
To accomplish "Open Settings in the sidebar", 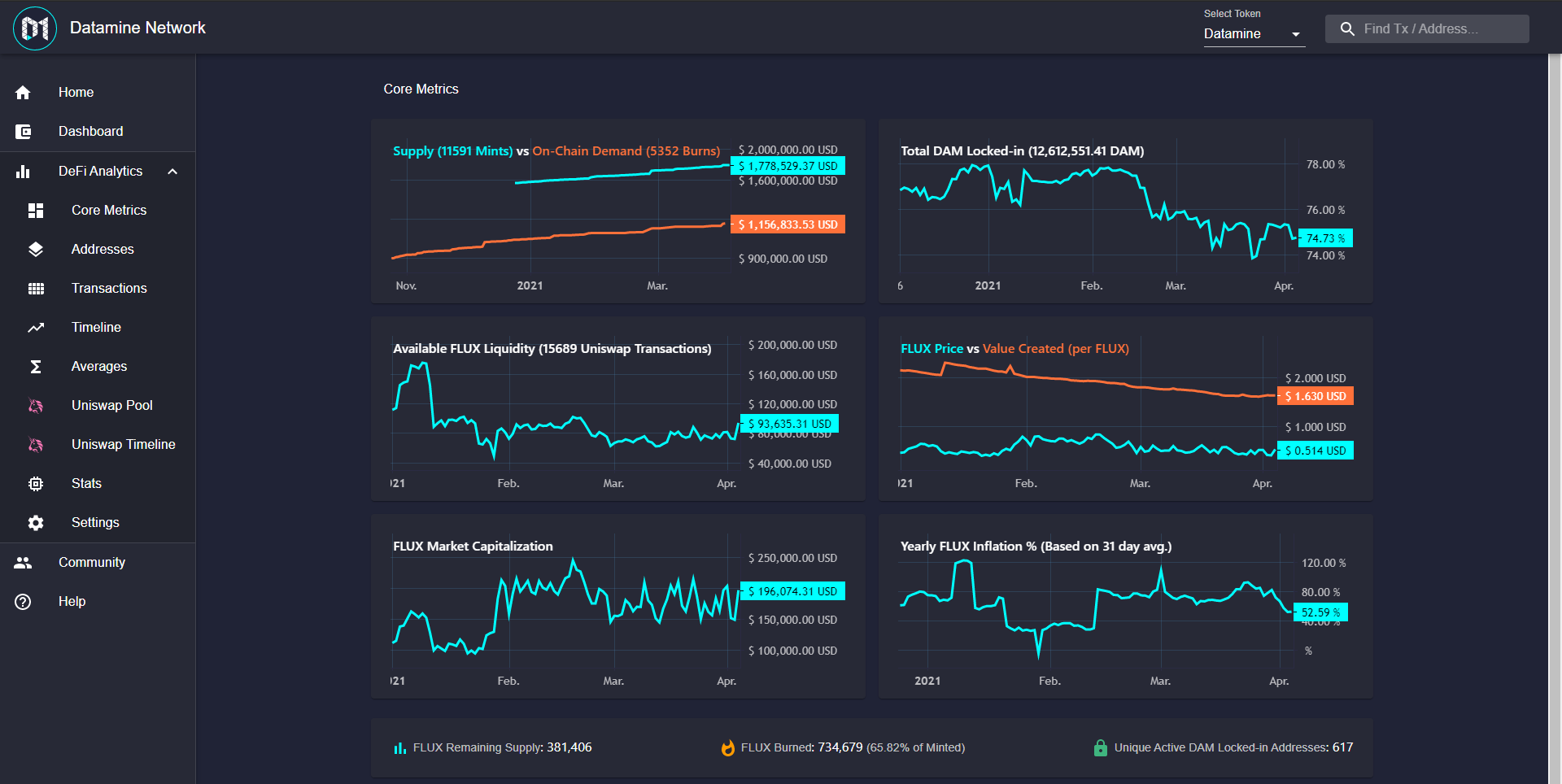I will (x=98, y=523).
